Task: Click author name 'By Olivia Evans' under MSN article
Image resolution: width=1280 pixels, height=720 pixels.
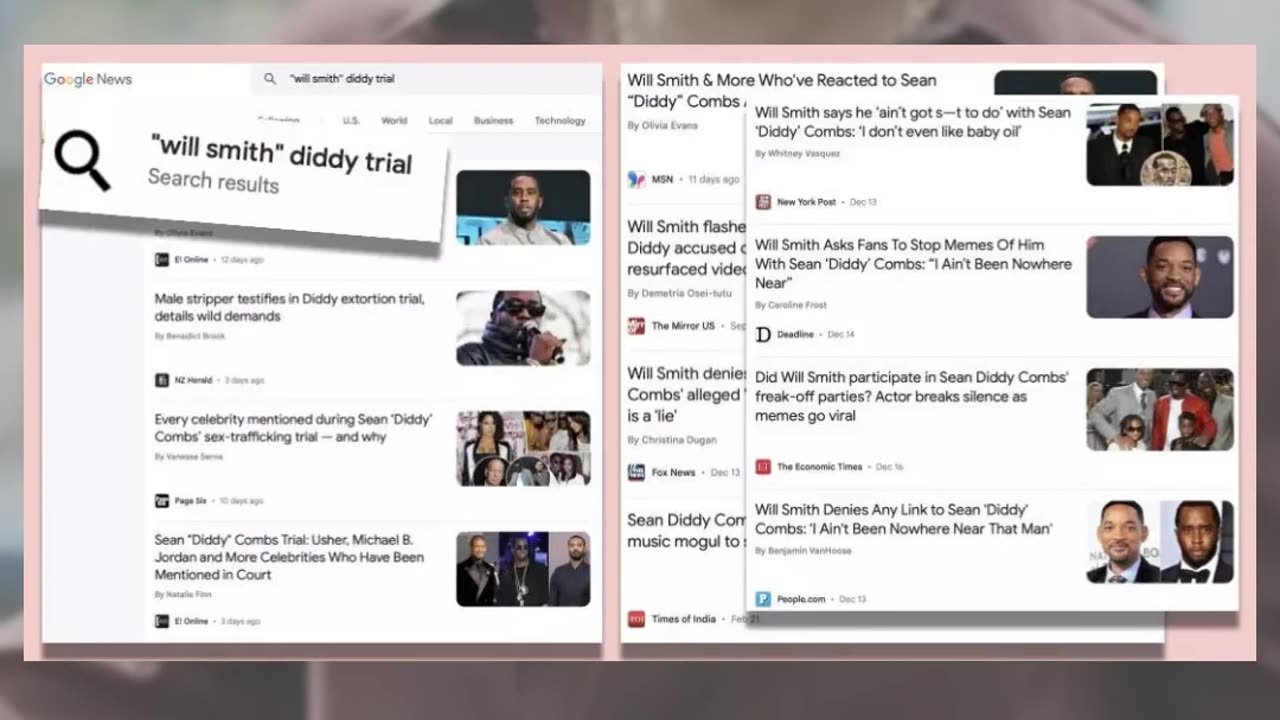Action: click(662, 126)
